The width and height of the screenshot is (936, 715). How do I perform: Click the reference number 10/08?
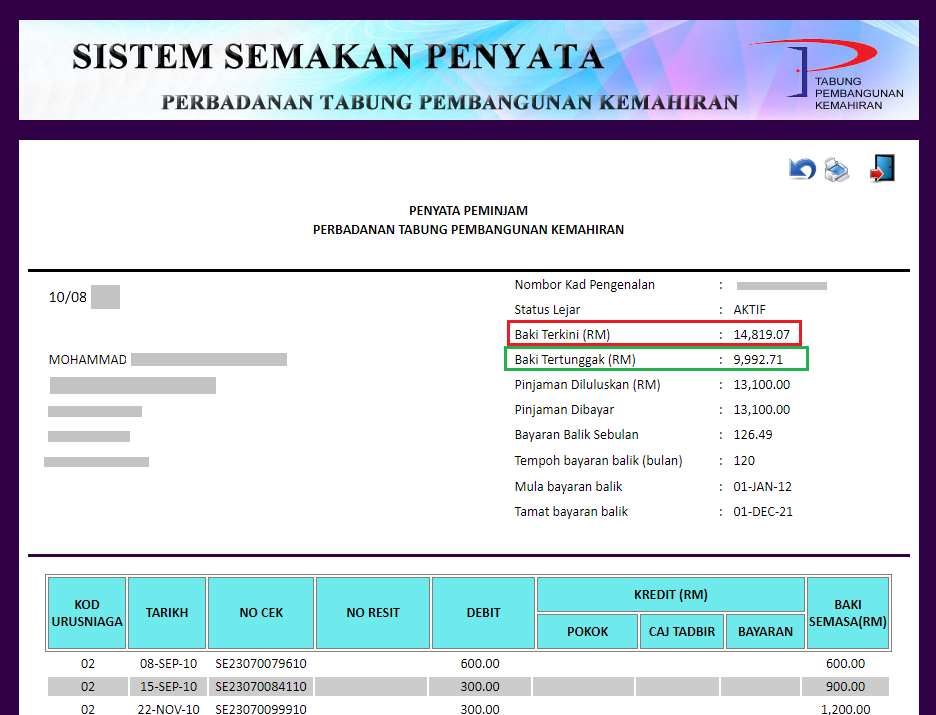coord(67,297)
